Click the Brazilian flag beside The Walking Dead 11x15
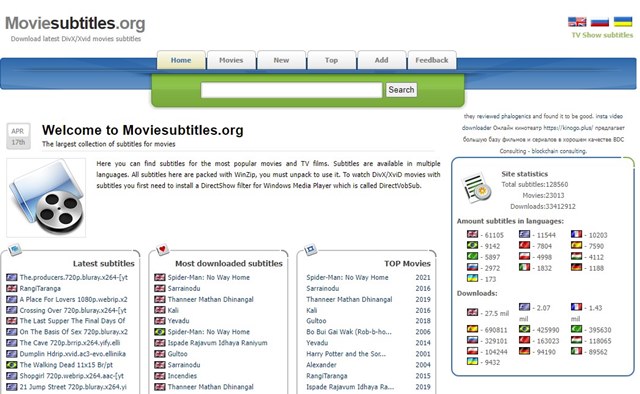Screen dimensions: 640x394 pos(12,365)
